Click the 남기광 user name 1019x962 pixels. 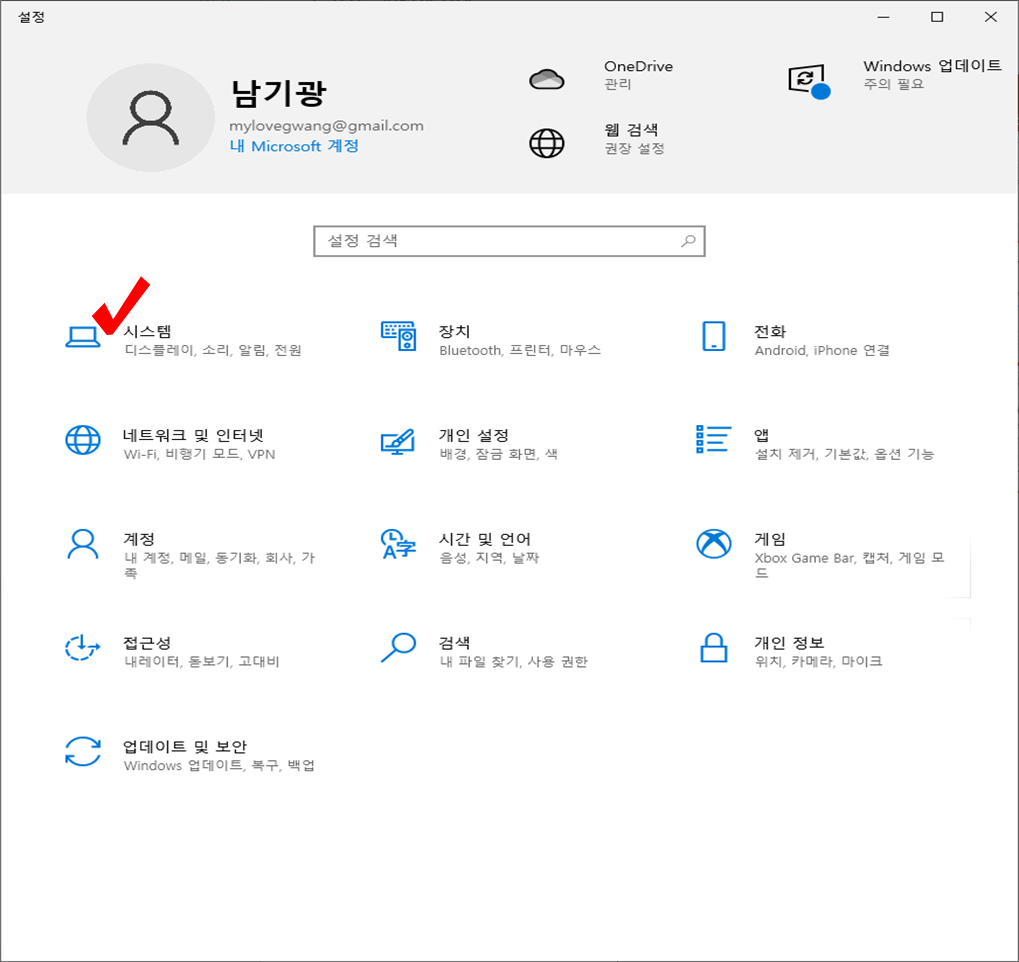[278, 93]
